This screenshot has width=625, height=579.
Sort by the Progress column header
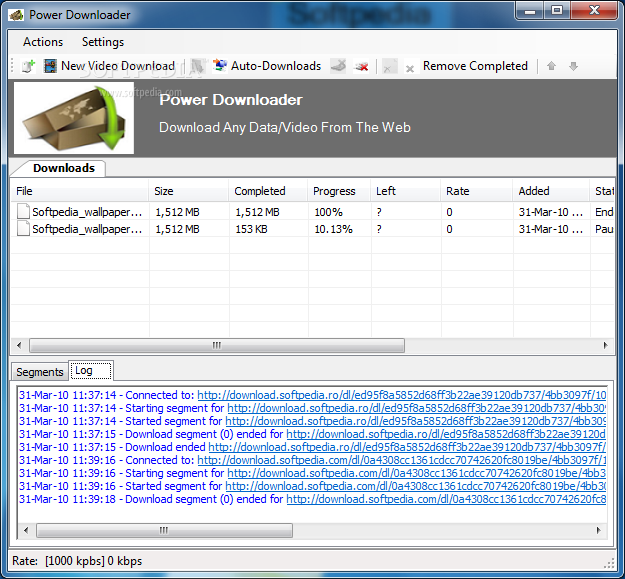point(339,191)
